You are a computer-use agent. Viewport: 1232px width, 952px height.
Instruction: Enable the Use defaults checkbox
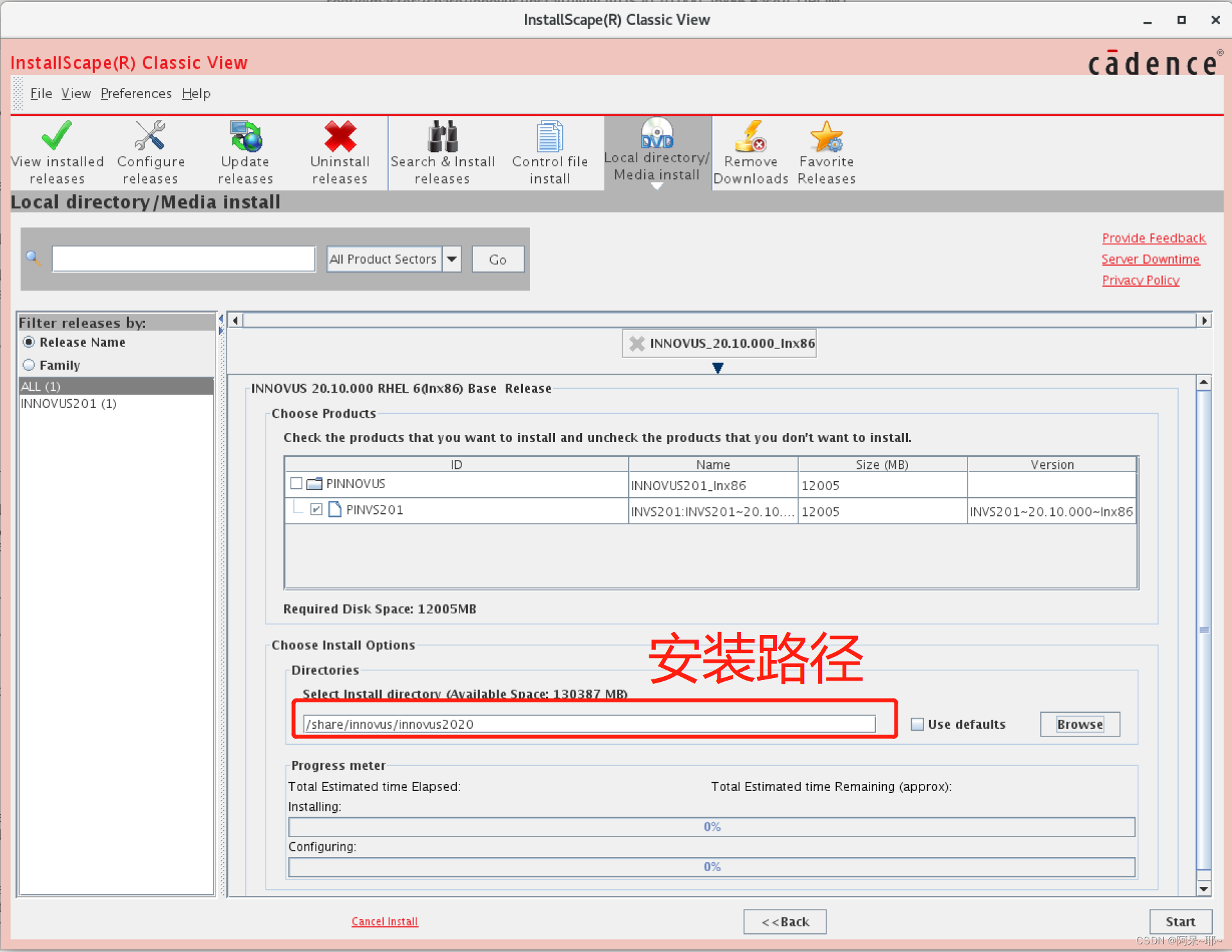[x=918, y=724]
